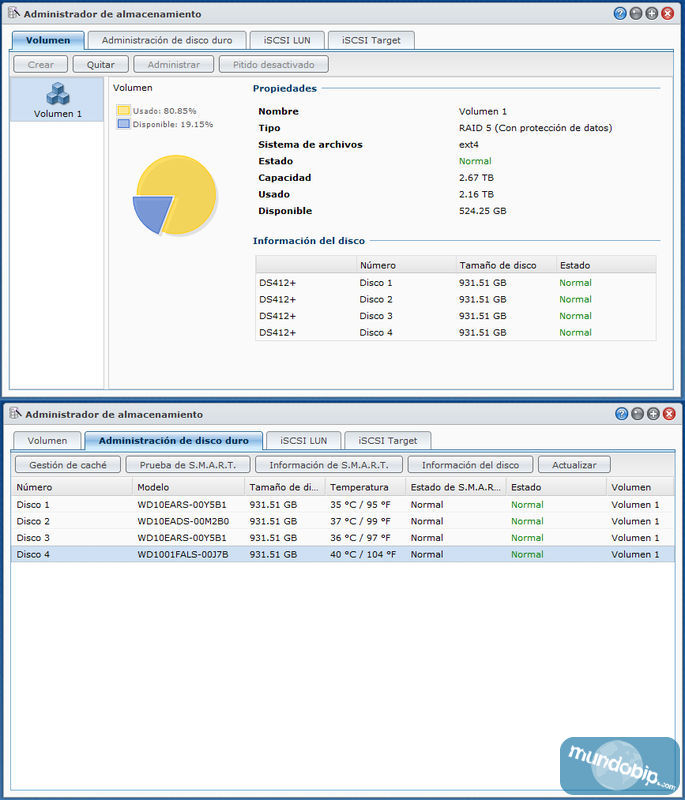The height and width of the screenshot is (800, 685).
Task: Click Tamaño de disco header in top table
Action: point(505,265)
